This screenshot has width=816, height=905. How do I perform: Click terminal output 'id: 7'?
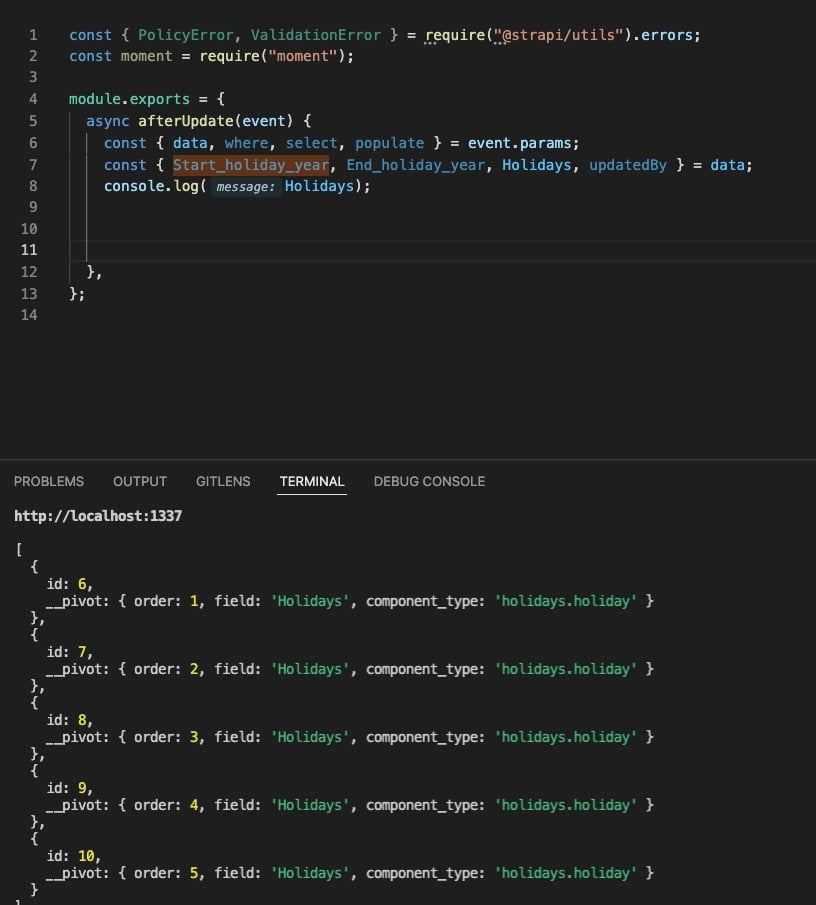point(69,652)
